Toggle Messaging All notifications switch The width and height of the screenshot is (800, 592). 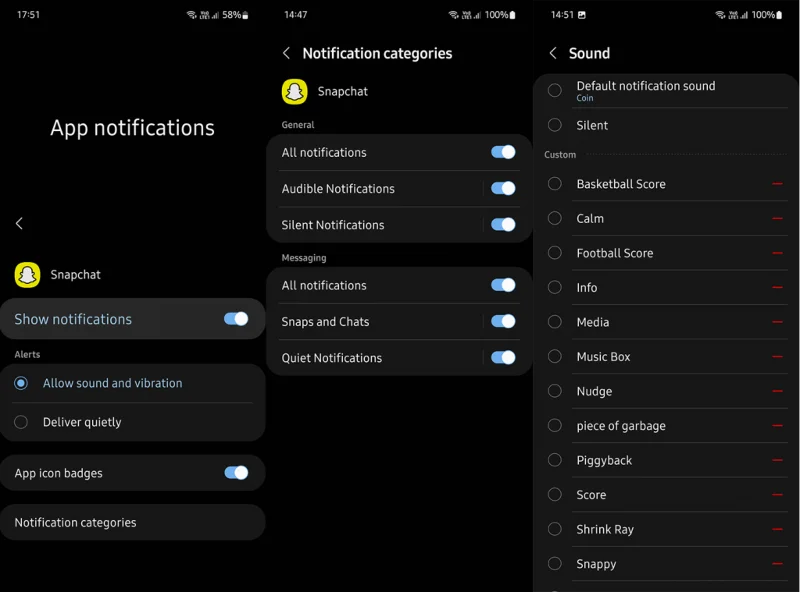[503, 285]
